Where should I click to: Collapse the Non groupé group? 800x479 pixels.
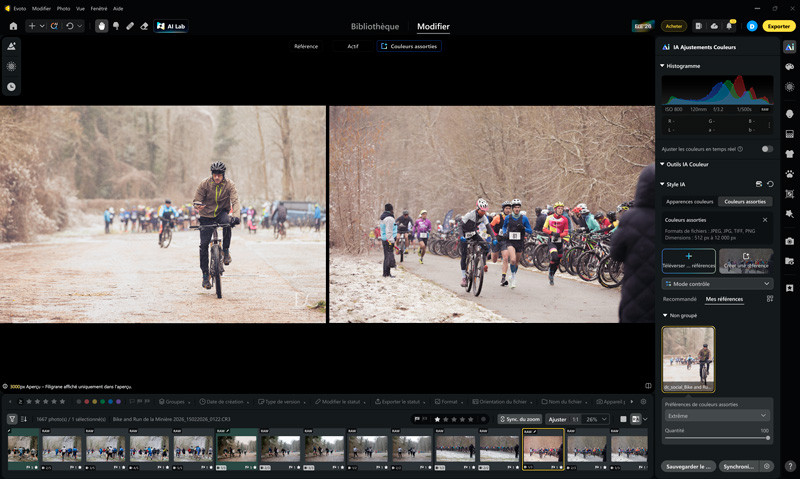(665, 315)
